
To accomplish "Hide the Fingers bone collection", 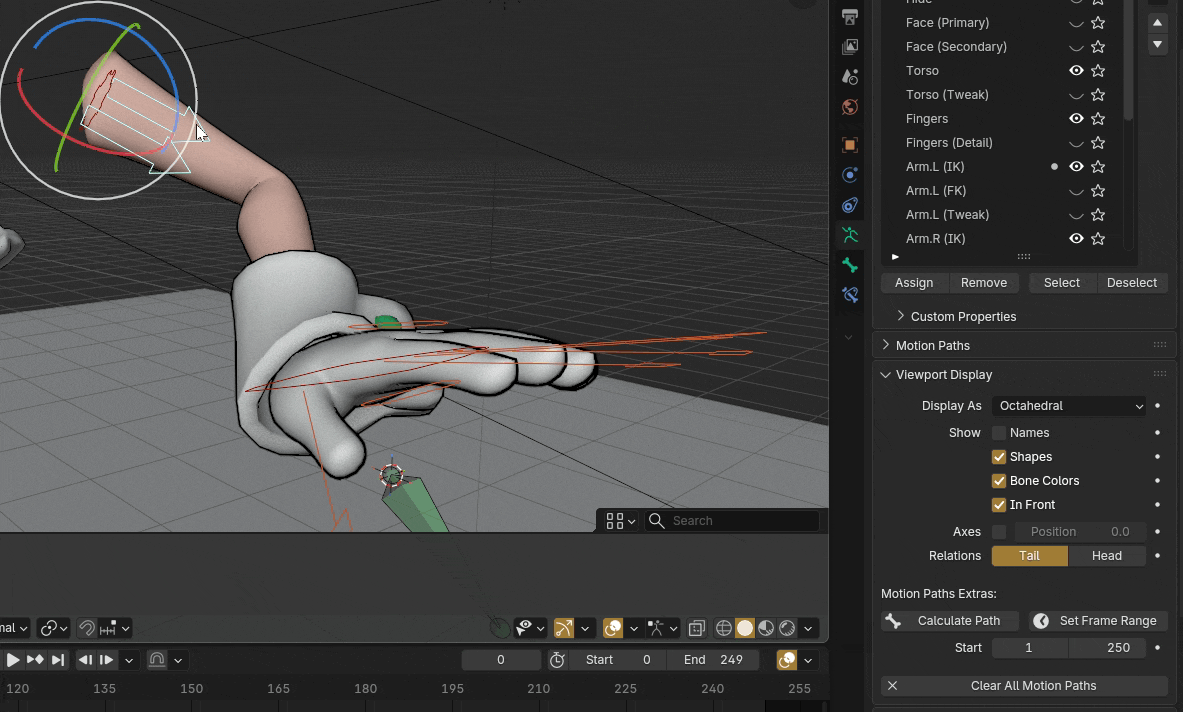I will tap(1077, 119).
